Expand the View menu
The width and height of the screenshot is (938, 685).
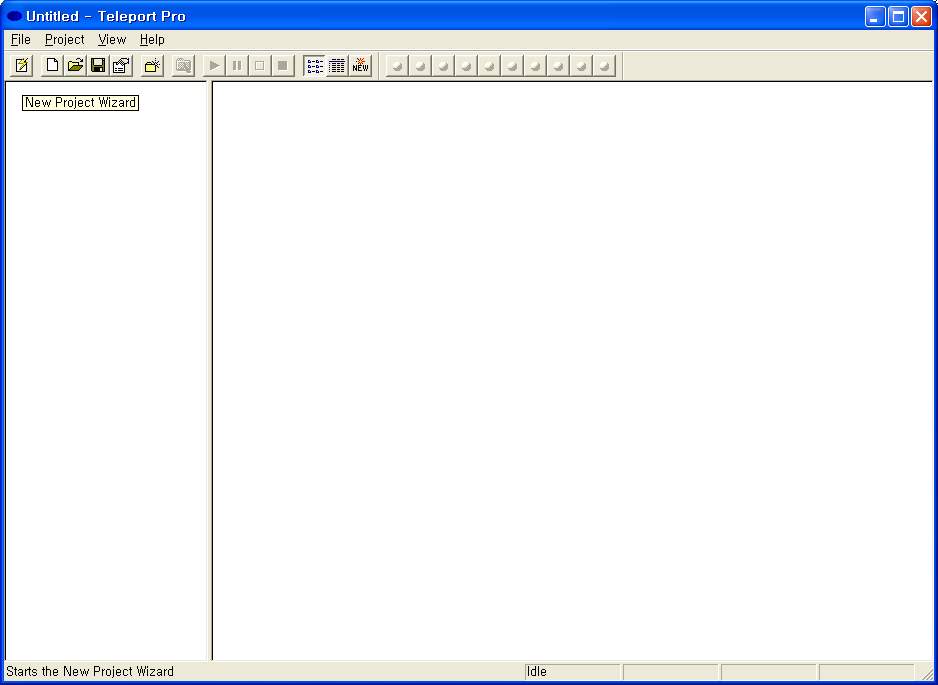112,40
